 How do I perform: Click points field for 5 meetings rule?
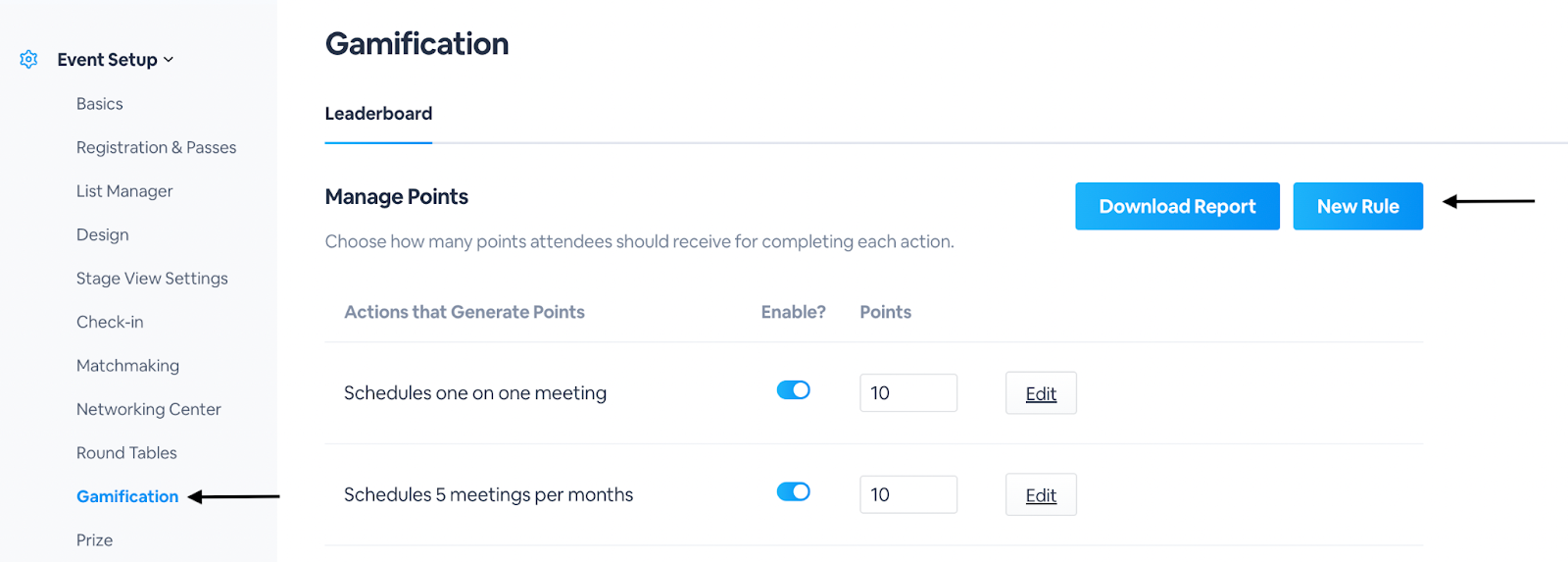tap(907, 495)
